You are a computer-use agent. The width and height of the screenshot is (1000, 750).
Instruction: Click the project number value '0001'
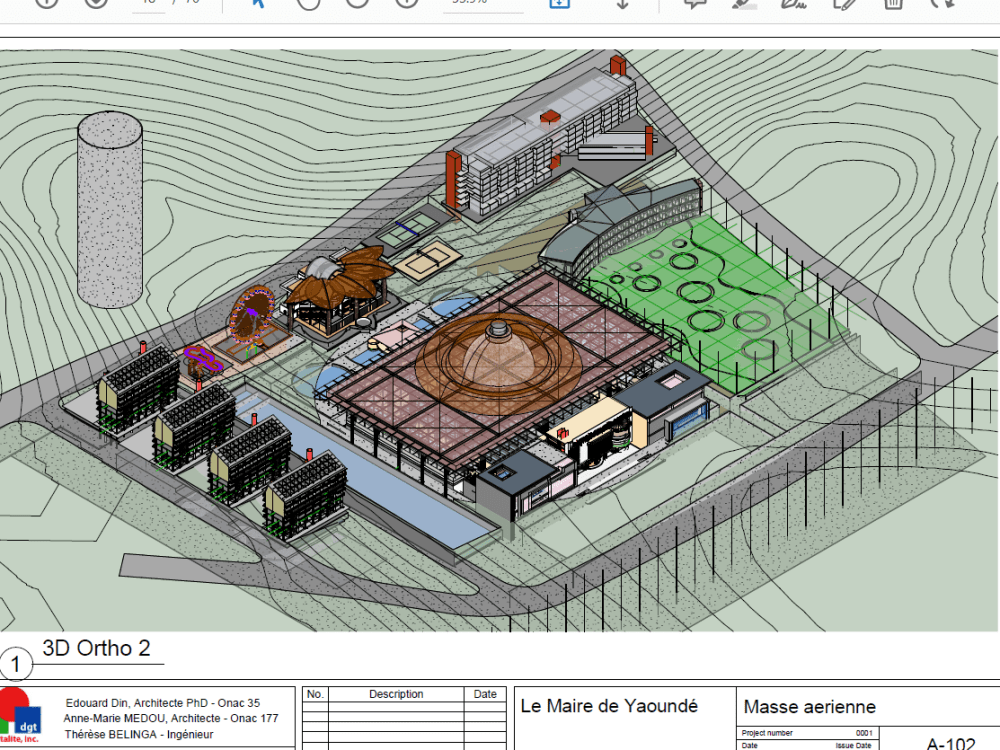[864, 733]
